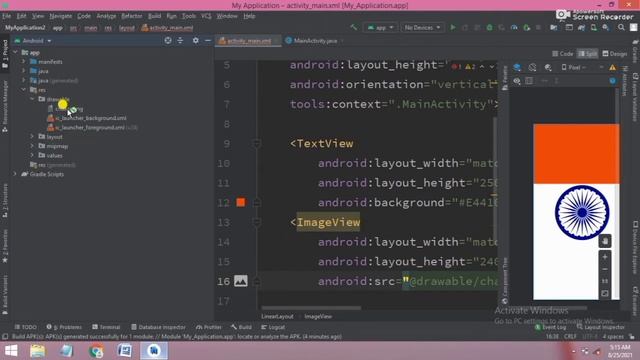
Task: Open the Layout Inspector
Action: 600,327
